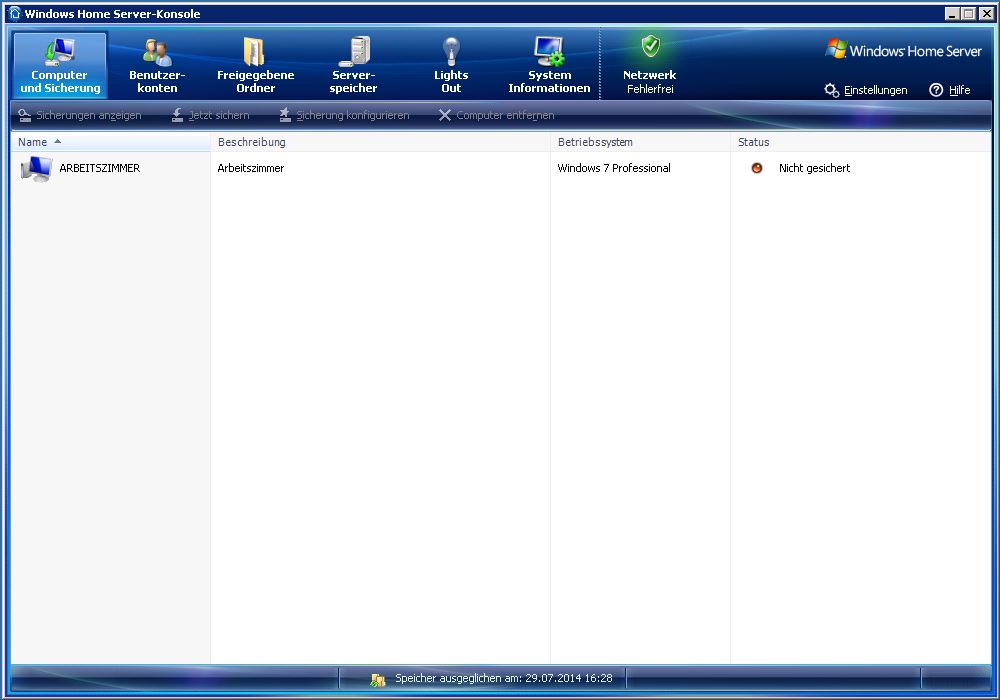The width and height of the screenshot is (1000, 700).
Task: Click Jetzt sichern toolbar button
Action: pos(210,115)
